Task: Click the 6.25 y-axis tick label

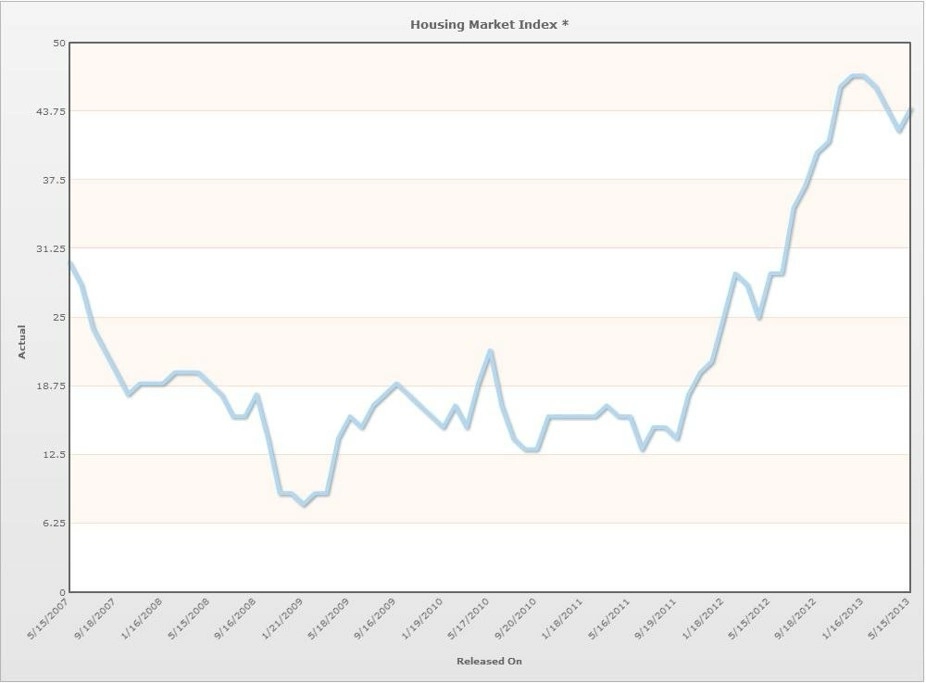Action: (x=54, y=523)
